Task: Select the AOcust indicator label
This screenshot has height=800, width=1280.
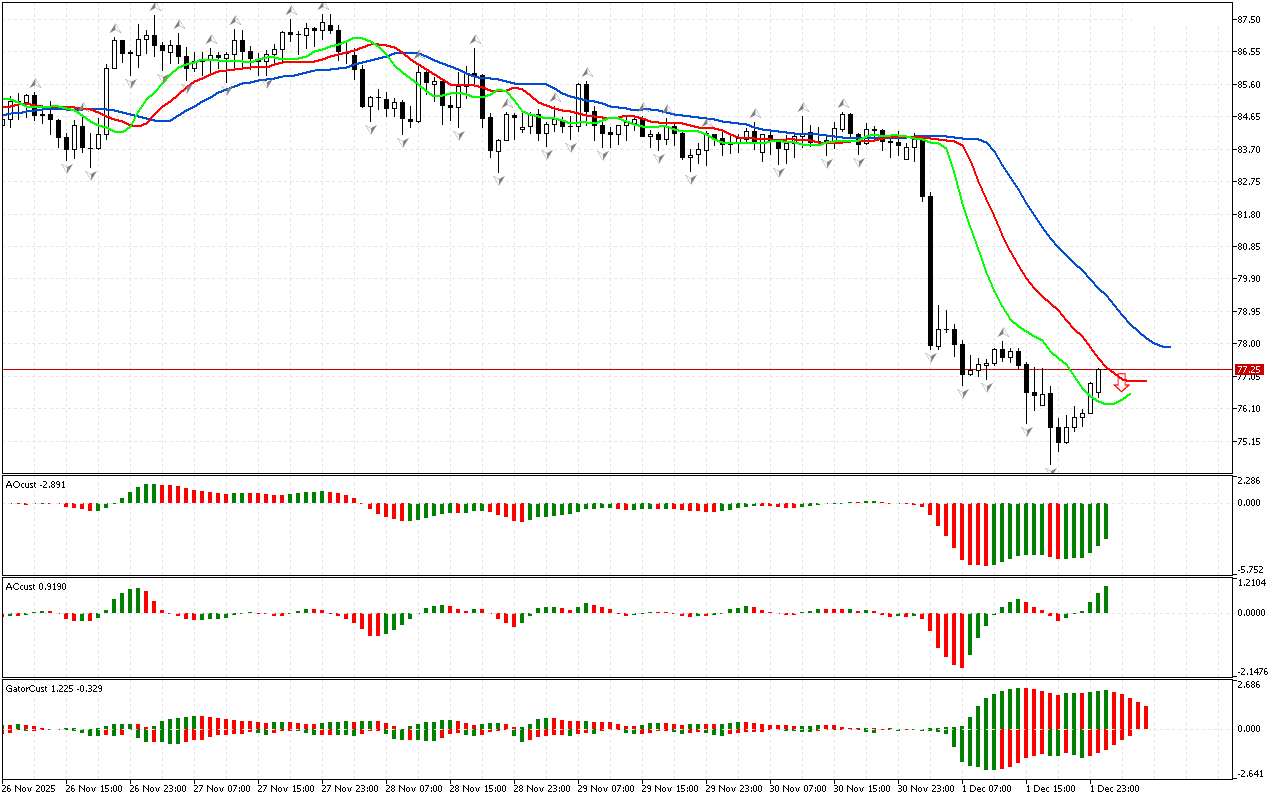Action: (x=37, y=484)
